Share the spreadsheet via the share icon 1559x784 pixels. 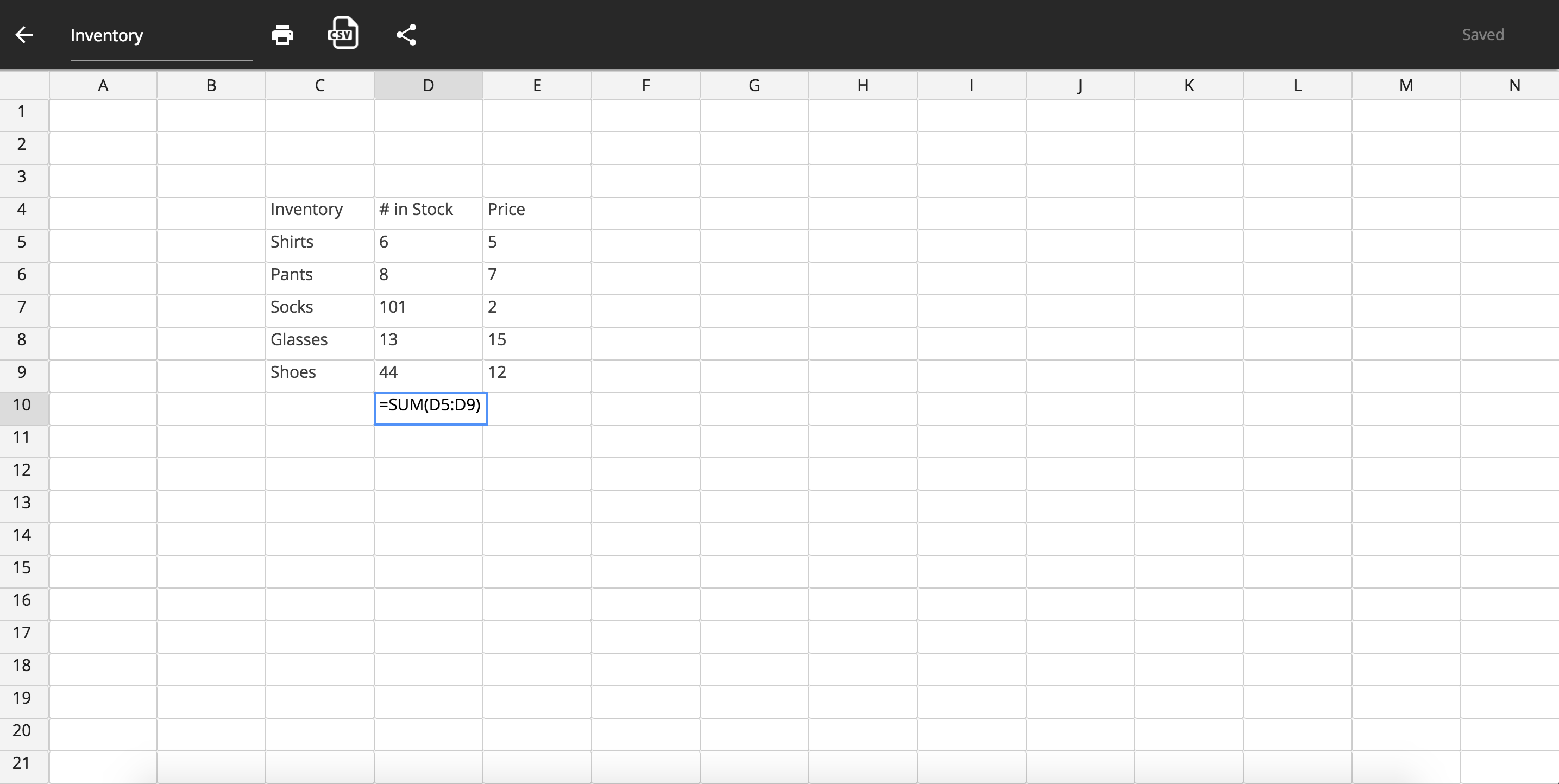click(407, 35)
